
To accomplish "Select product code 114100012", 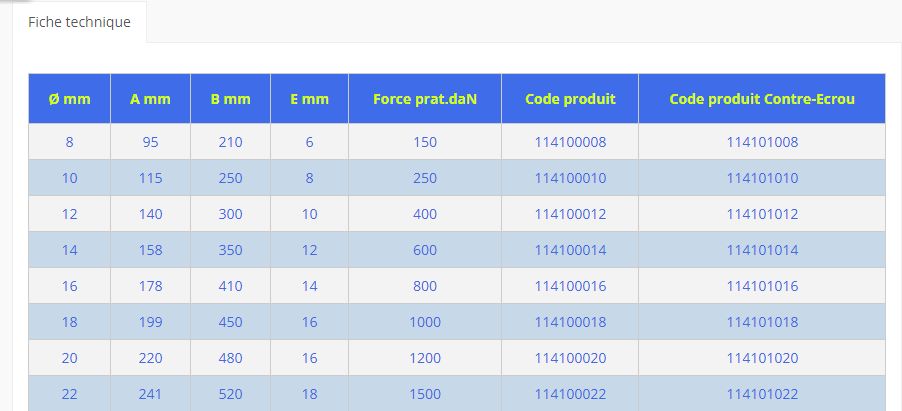I will 570,214.
